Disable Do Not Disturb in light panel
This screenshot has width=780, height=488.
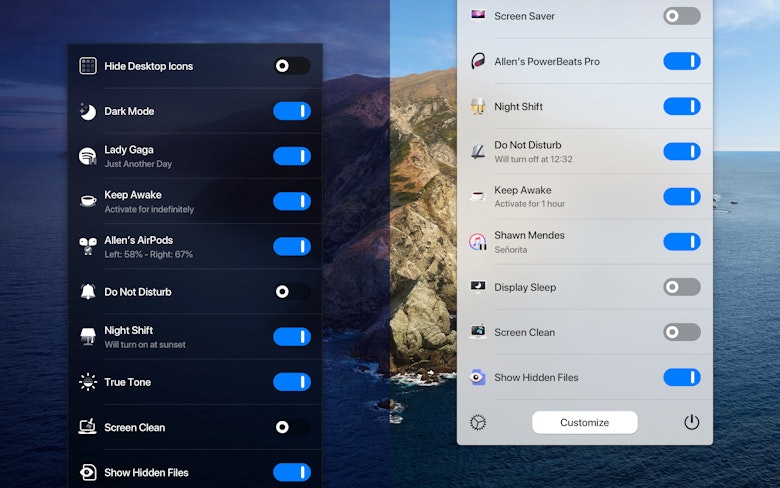682,151
